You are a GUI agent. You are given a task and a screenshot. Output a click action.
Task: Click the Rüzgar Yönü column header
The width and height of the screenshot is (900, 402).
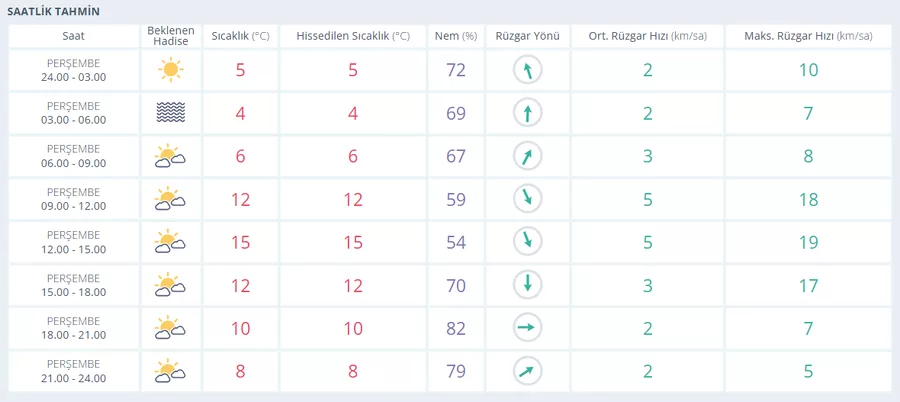tap(527, 36)
